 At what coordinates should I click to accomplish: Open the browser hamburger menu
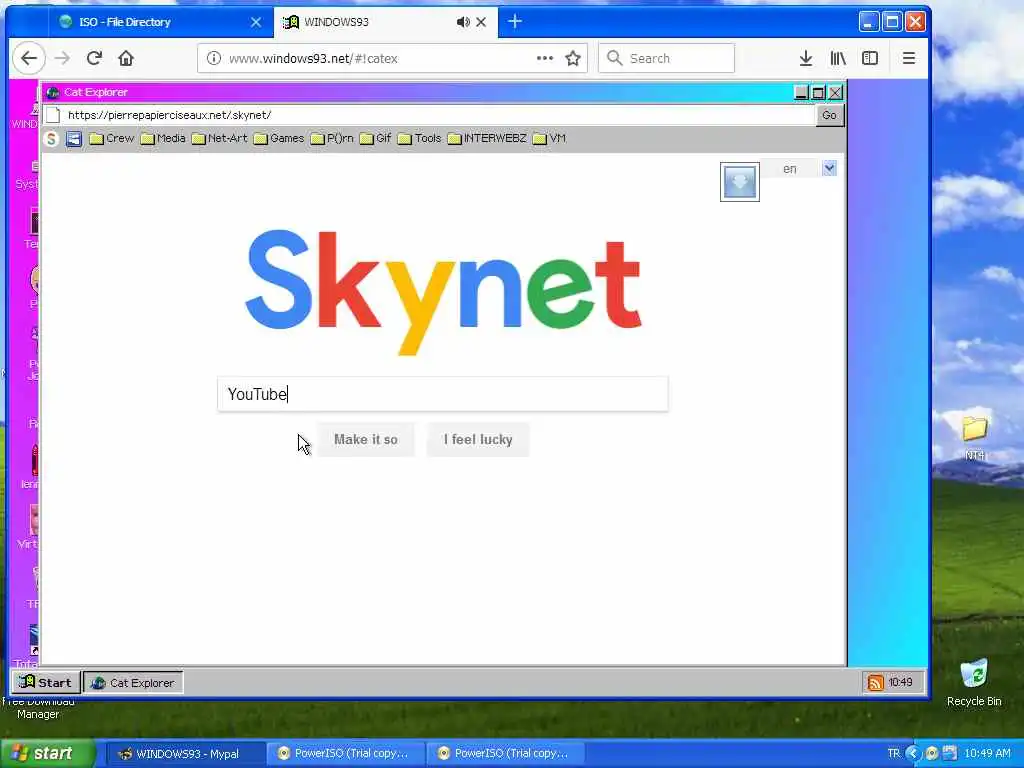click(908, 58)
